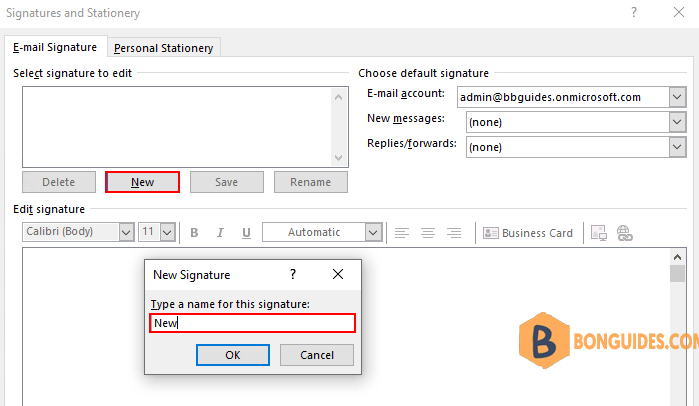Cancel the New Signature dialog
699x406 pixels.
point(317,355)
